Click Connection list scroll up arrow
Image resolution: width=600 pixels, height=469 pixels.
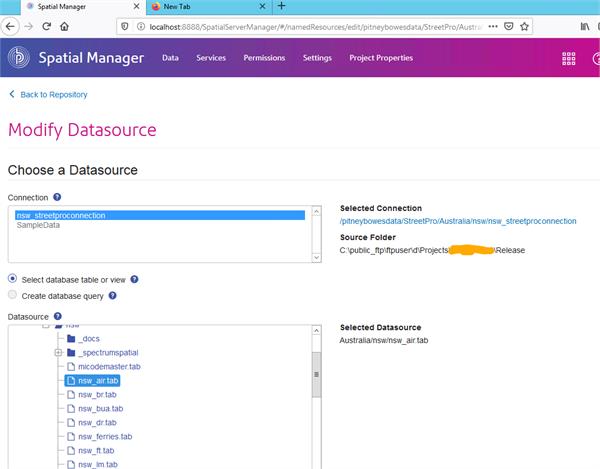tap(316, 211)
